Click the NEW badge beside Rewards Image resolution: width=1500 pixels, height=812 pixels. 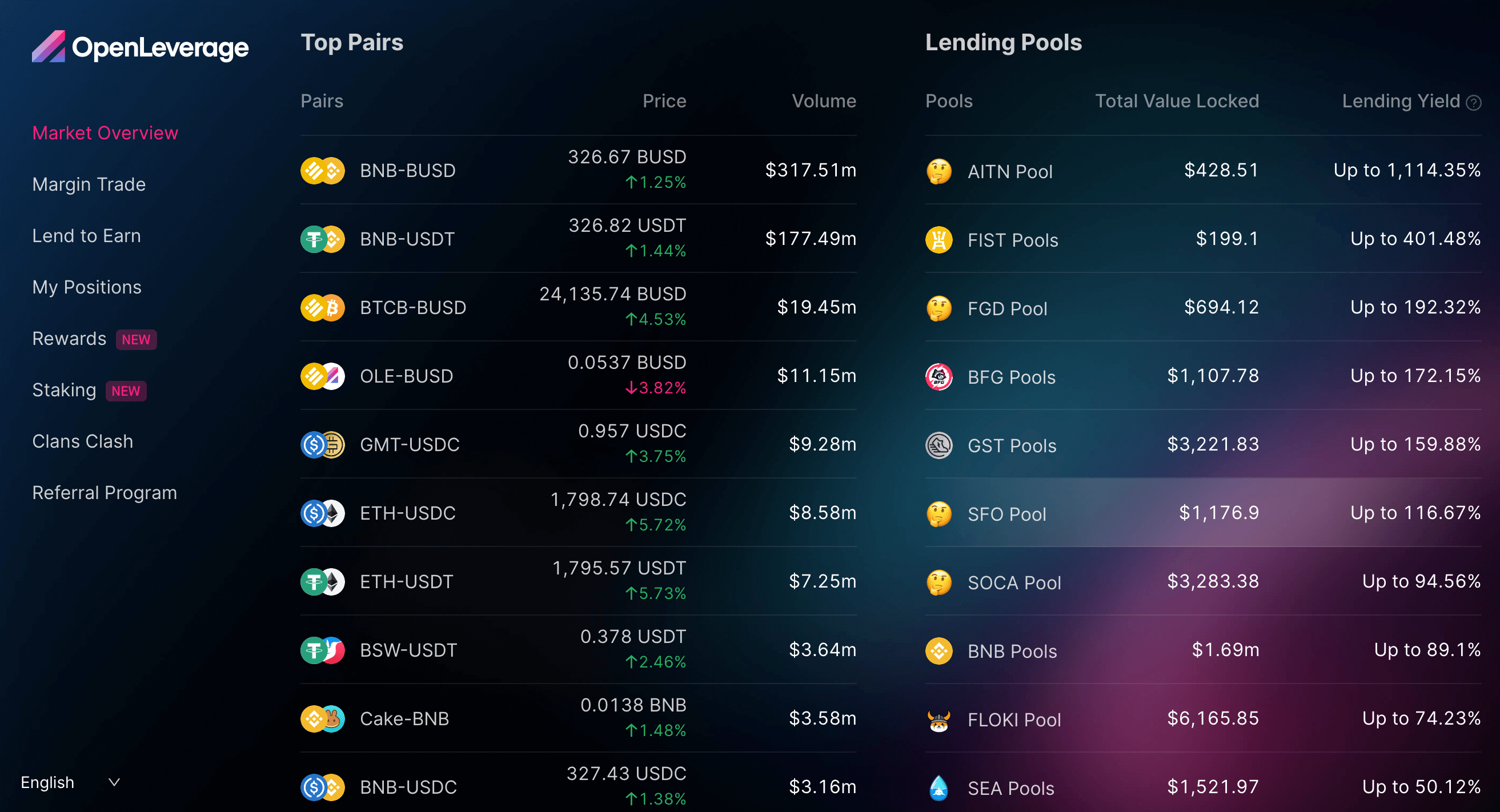pos(137,339)
